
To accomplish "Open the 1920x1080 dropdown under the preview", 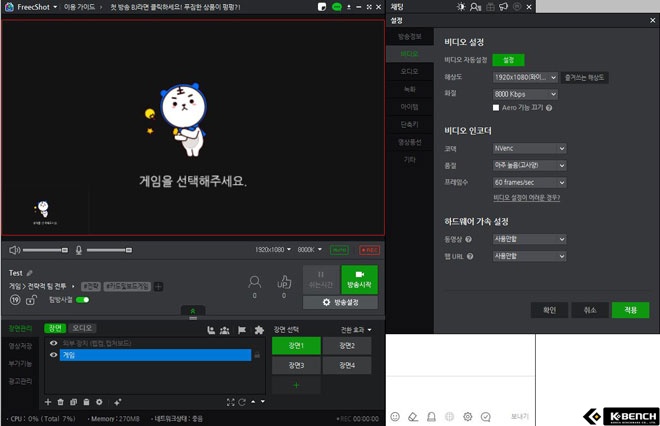I will tap(273, 250).
